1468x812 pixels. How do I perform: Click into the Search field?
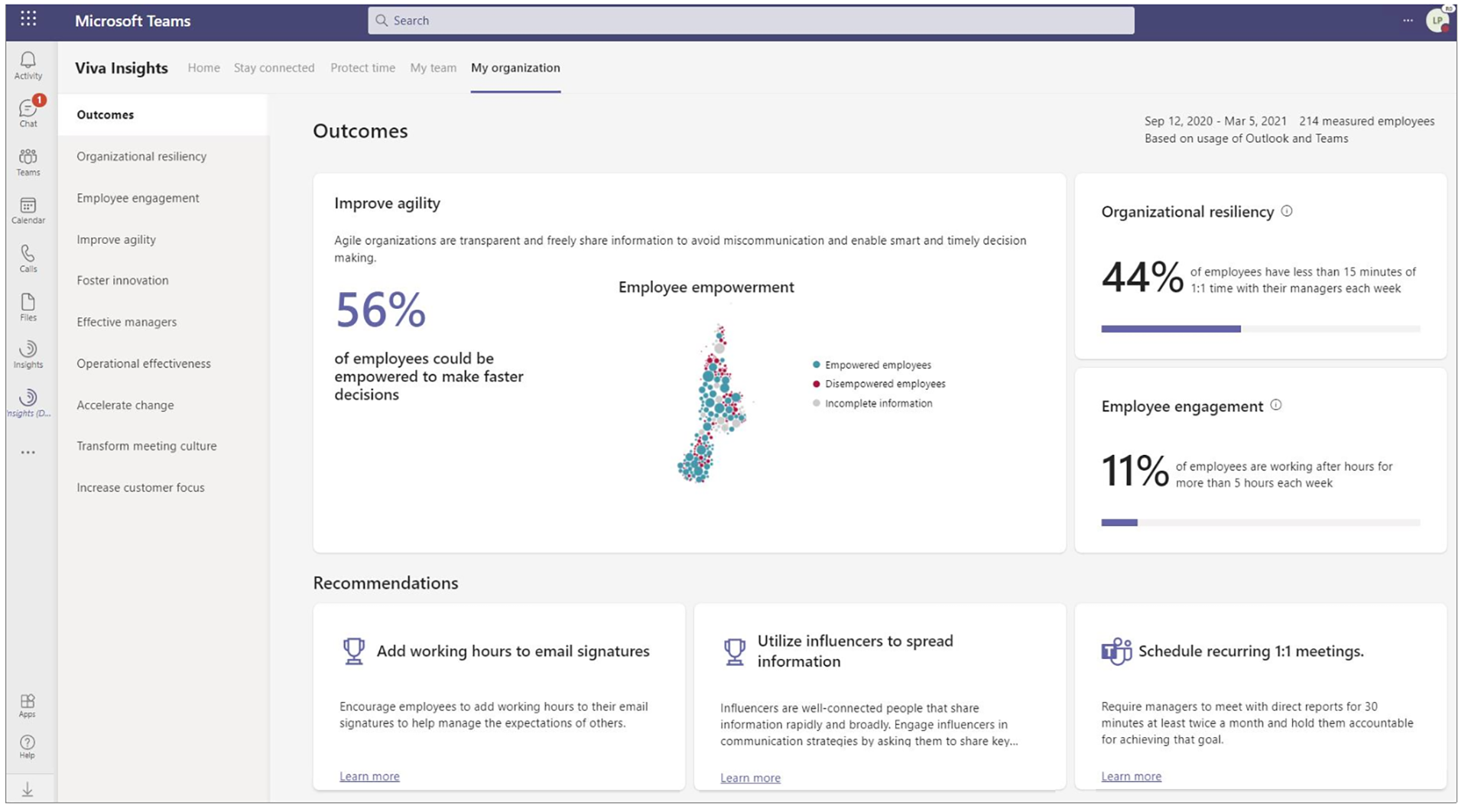[751, 21]
